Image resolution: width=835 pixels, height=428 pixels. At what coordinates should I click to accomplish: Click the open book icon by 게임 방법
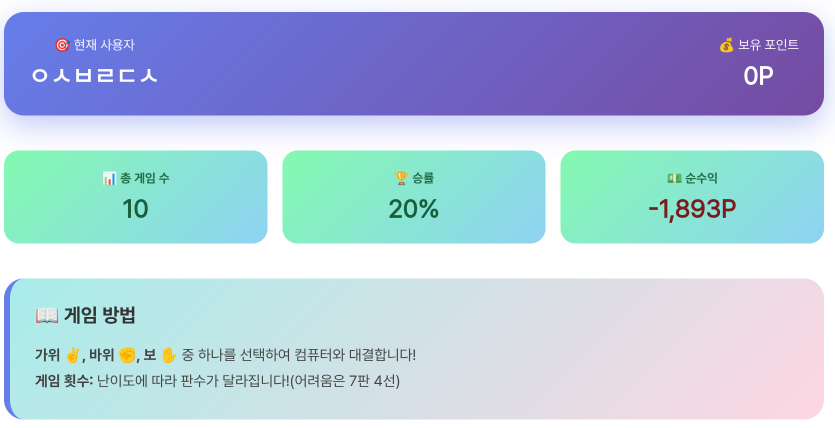[x=47, y=316]
